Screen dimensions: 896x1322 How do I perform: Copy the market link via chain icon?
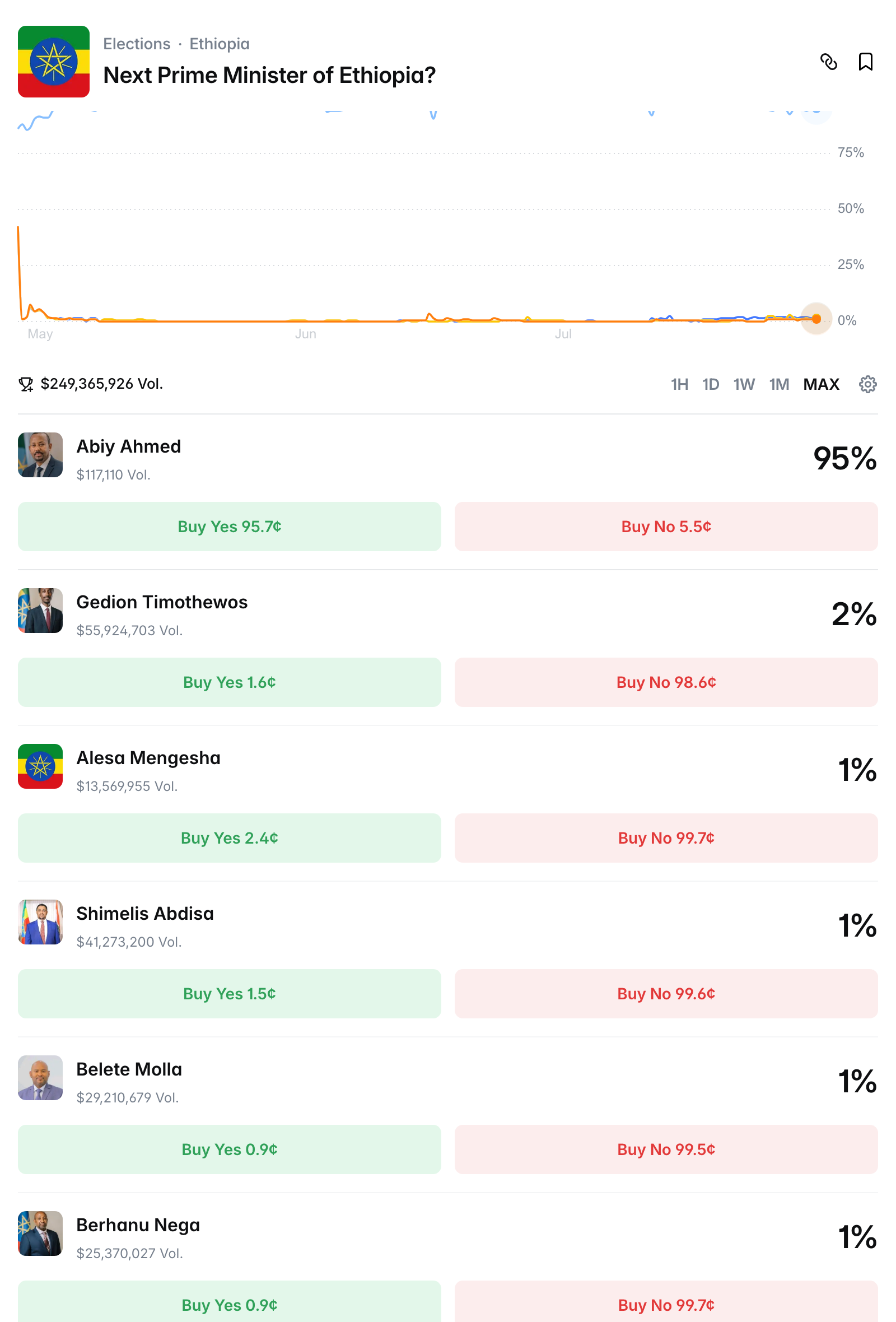coord(828,62)
